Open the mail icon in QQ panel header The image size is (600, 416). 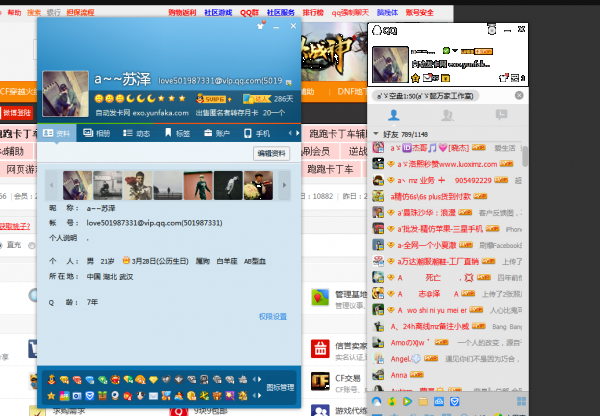[429, 78]
